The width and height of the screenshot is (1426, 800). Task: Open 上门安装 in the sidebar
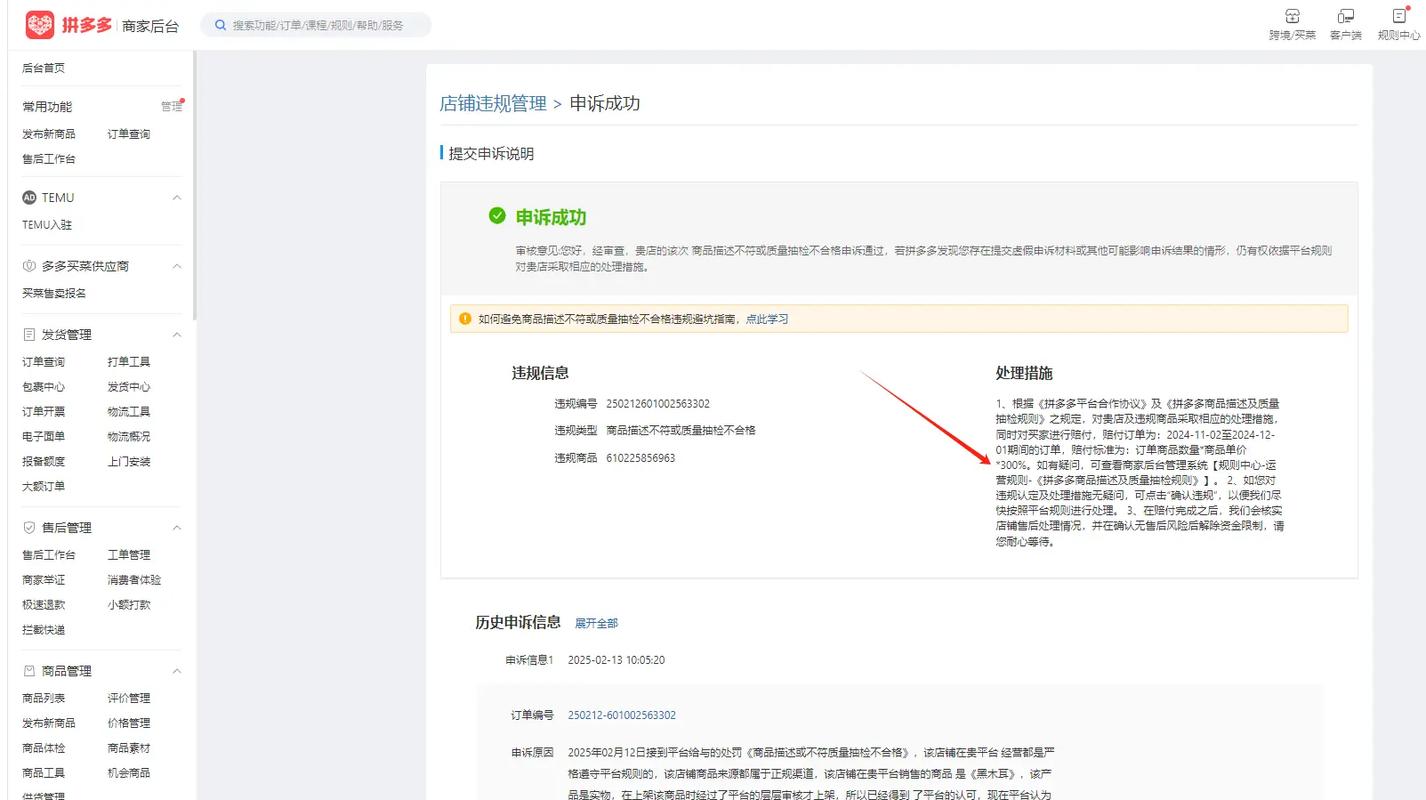[x=129, y=462]
